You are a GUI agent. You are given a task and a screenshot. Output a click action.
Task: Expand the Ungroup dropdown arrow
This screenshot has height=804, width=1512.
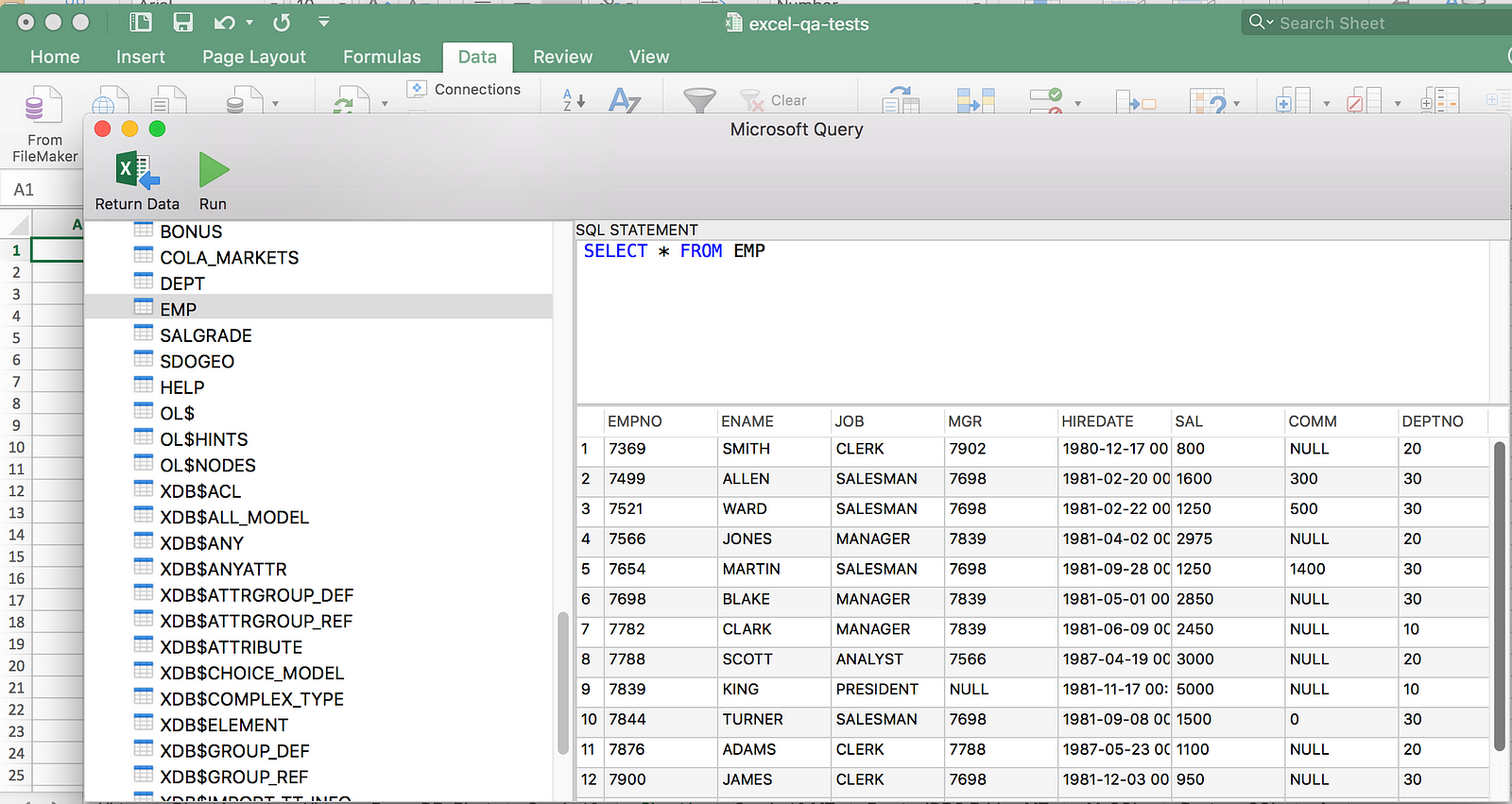[1398, 103]
